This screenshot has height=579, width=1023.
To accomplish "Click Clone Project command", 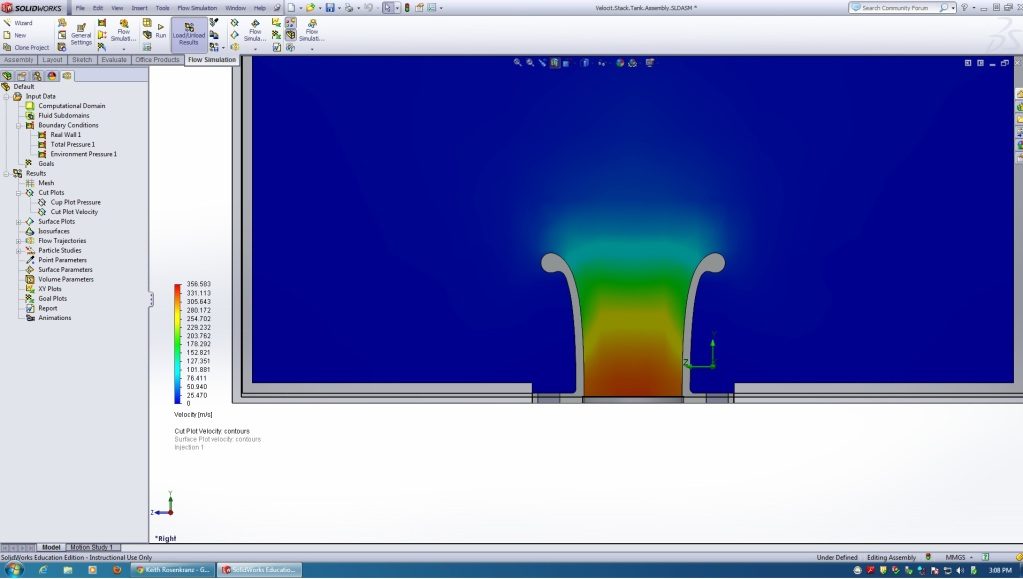I will click(x=26, y=48).
